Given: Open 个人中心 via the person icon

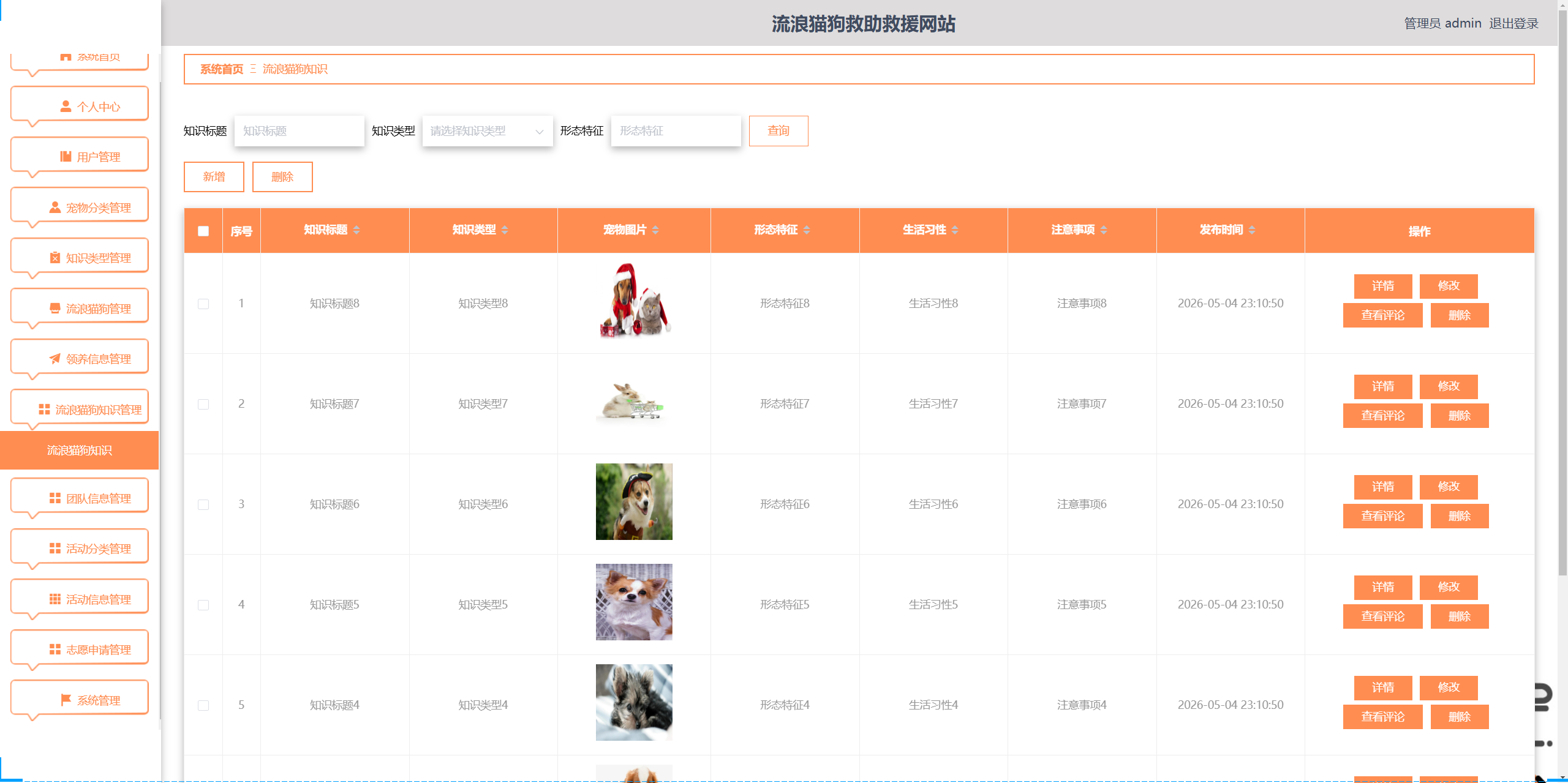Looking at the screenshot, I should (x=66, y=105).
